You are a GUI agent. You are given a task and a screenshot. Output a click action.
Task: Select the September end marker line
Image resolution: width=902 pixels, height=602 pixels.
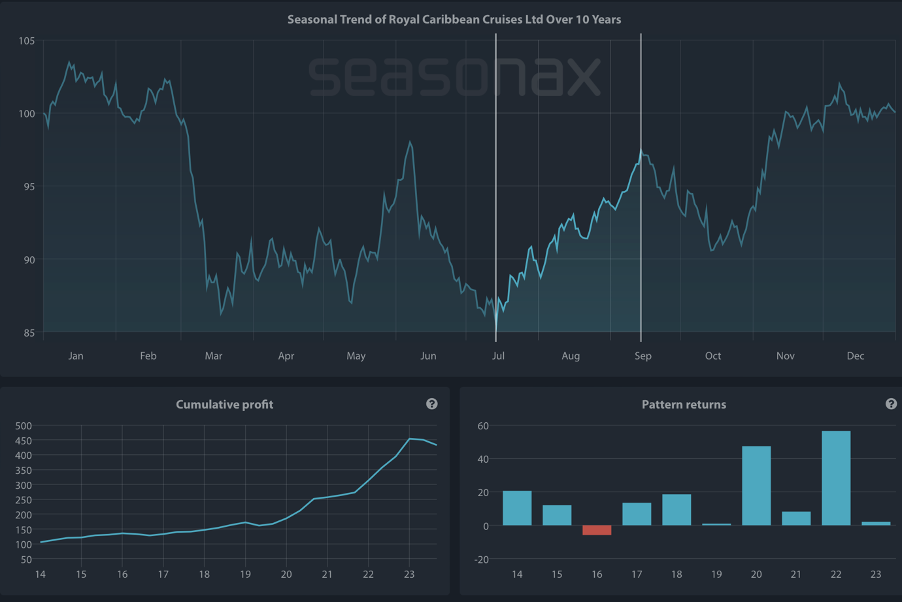coord(641,188)
